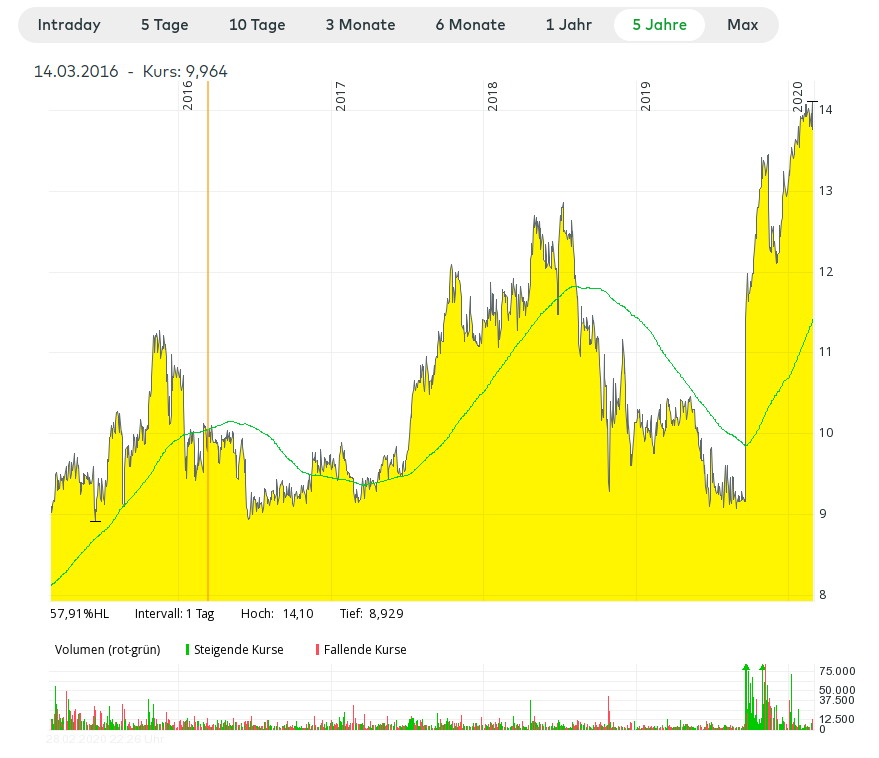Show the Max time range
The width and height of the screenshot is (879, 758).
(742, 25)
